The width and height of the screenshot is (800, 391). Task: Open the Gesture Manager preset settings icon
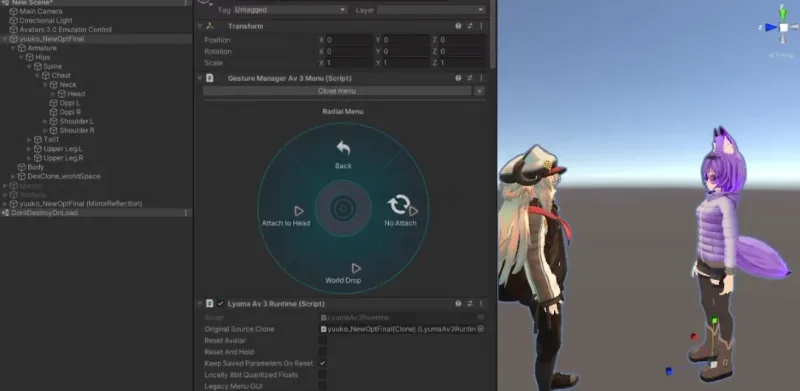[x=469, y=78]
